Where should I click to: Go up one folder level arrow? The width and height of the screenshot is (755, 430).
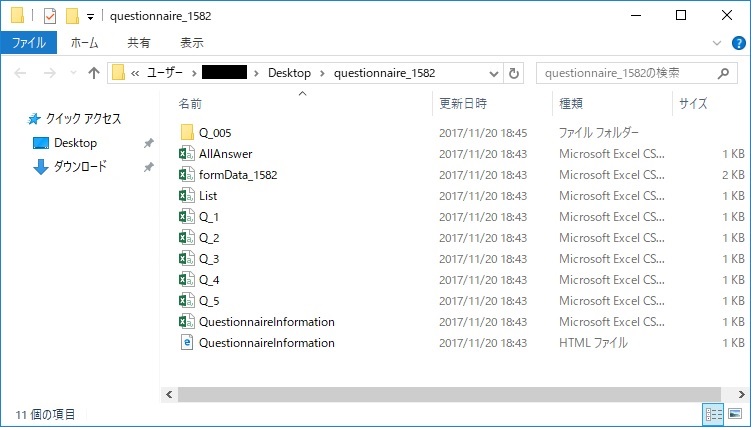click(94, 73)
